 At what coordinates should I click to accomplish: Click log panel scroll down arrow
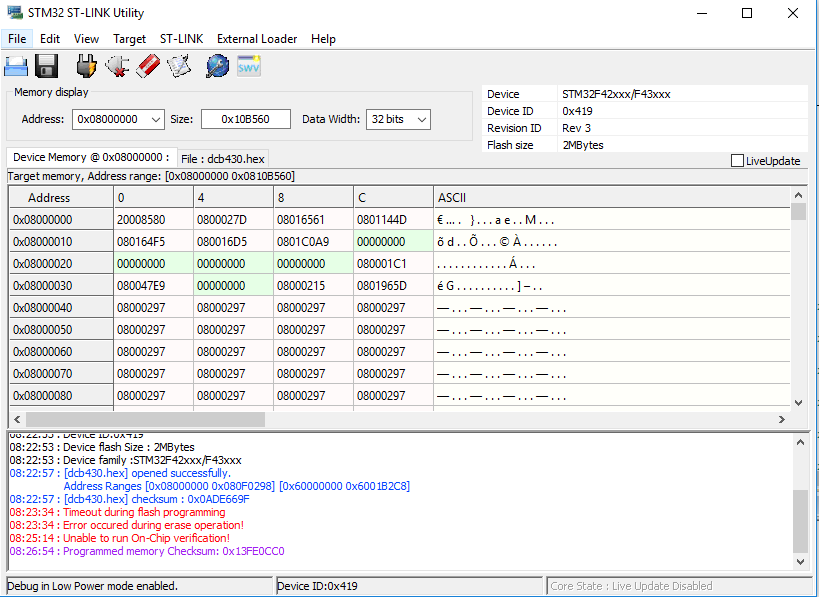[x=800, y=561]
